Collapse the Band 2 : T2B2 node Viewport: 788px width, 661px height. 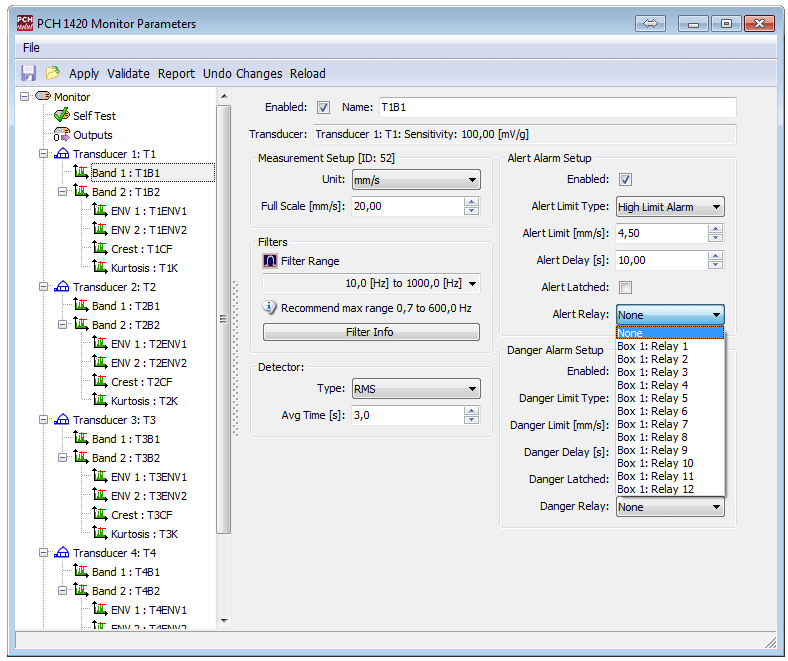pyautogui.click(x=62, y=325)
